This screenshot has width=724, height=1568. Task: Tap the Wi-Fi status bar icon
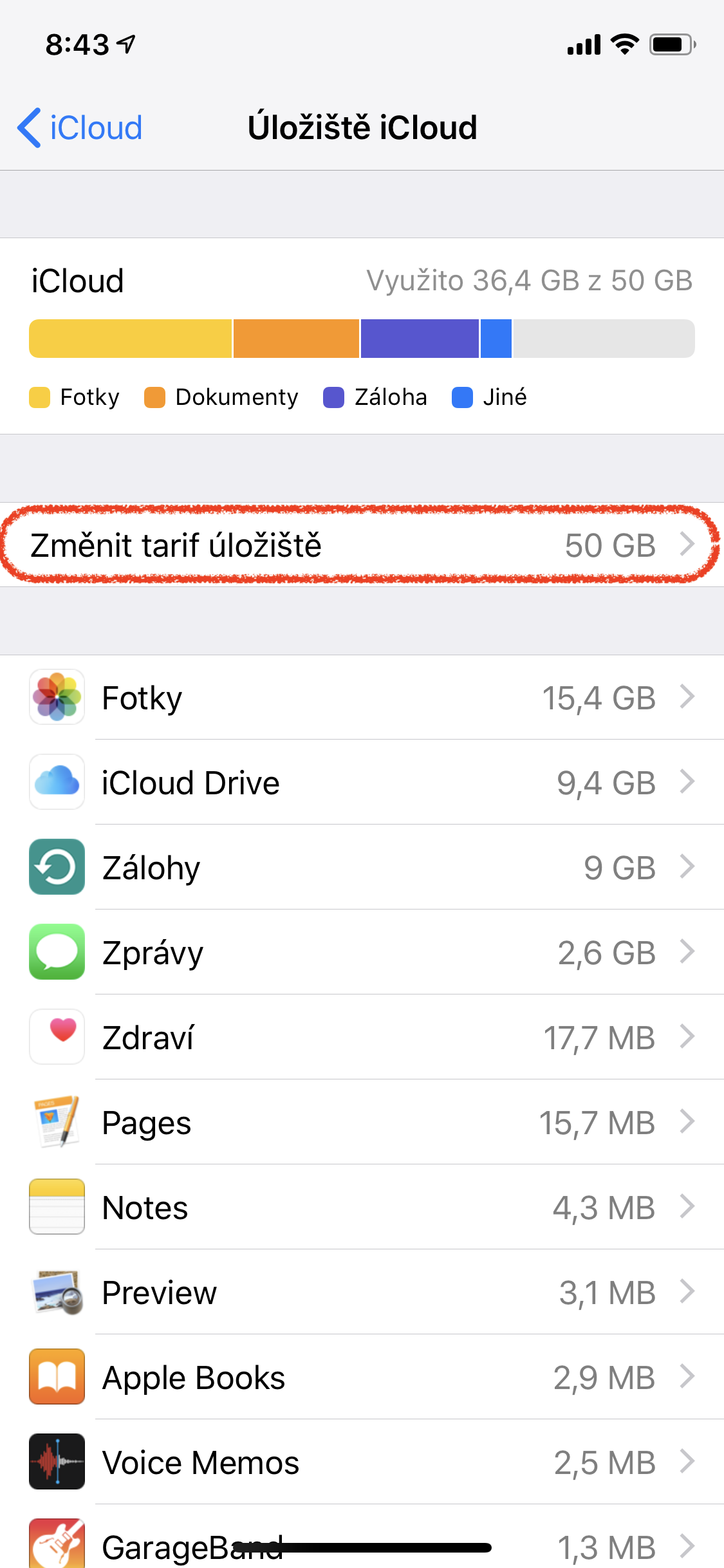(x=623, y=44)
